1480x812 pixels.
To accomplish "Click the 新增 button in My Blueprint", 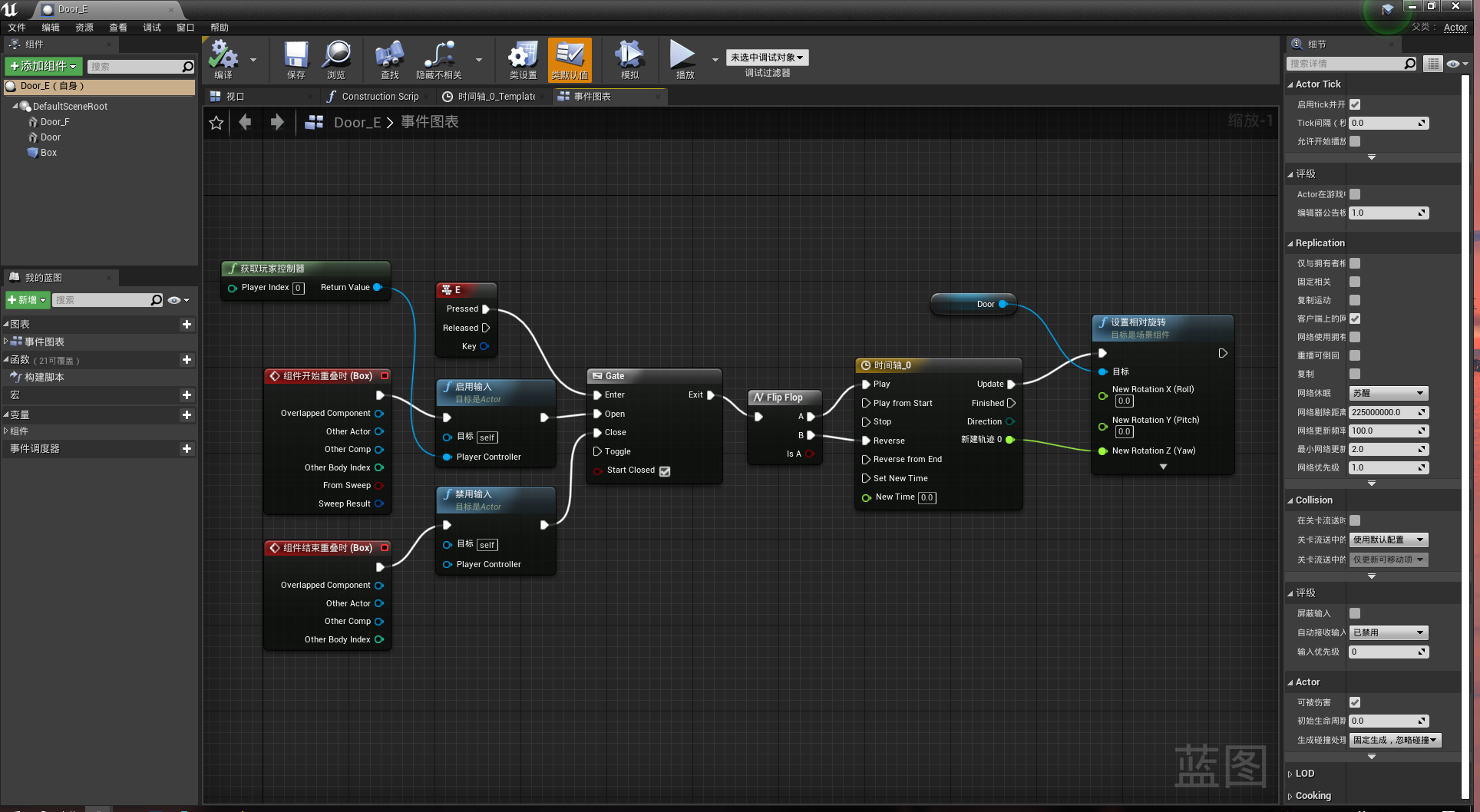I will click(28, 300).
